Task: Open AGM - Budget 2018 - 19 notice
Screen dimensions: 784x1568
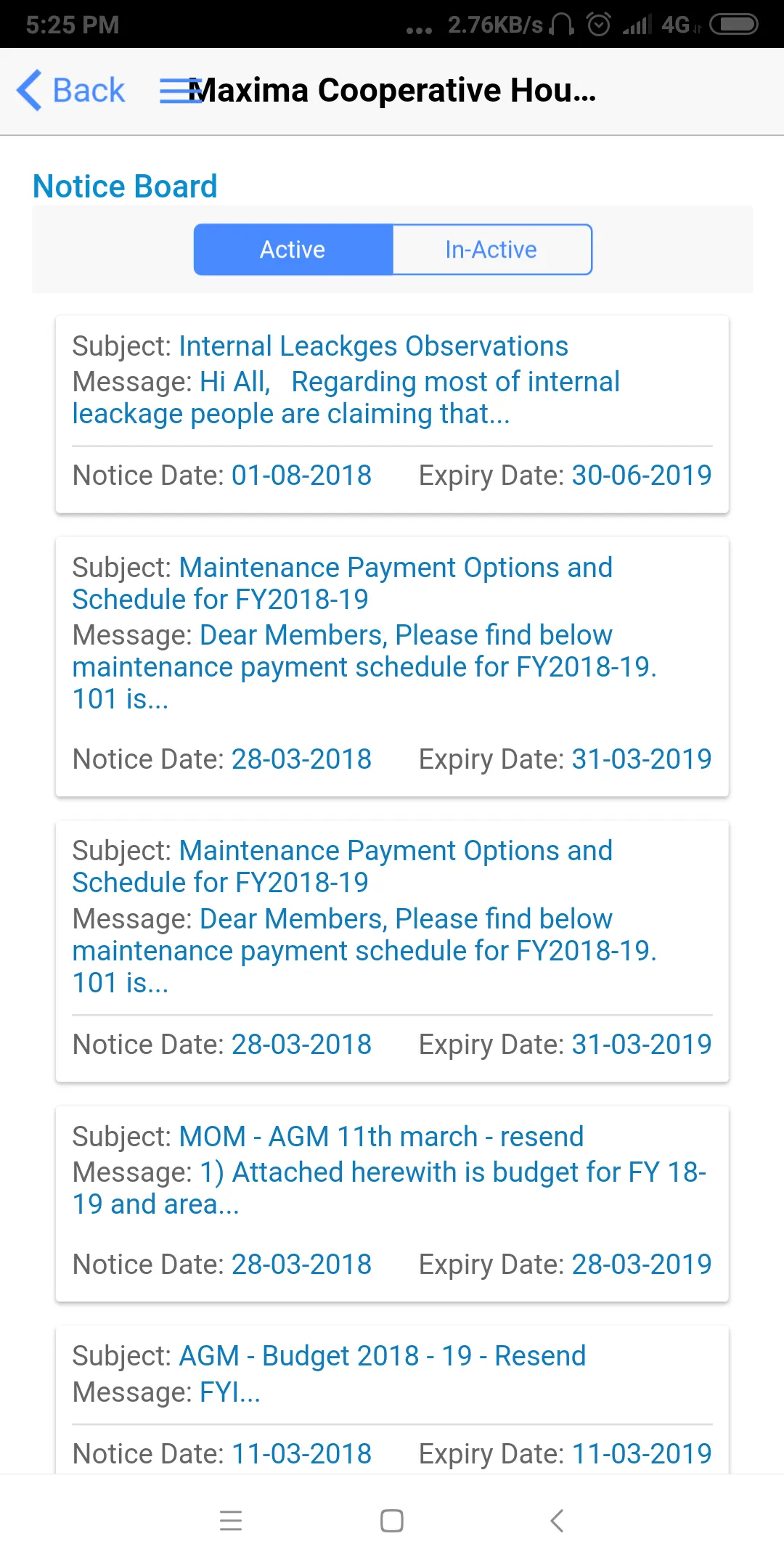Action: coord(392,1400)
